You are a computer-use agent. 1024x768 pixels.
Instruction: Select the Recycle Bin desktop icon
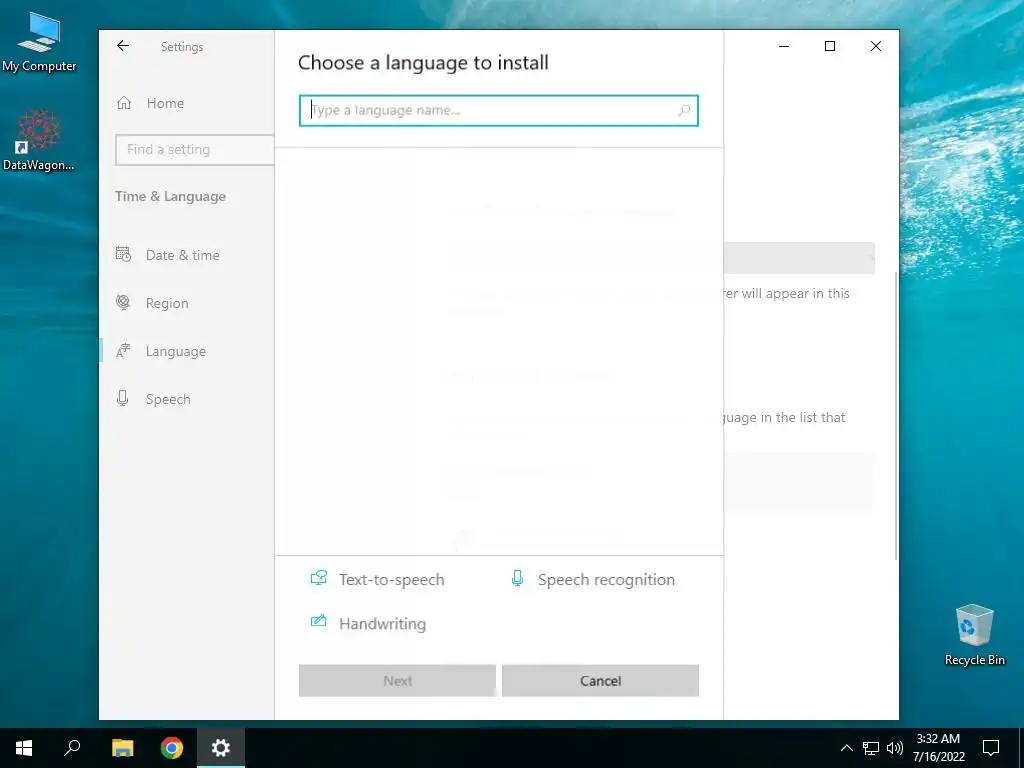tap(974, 635)
